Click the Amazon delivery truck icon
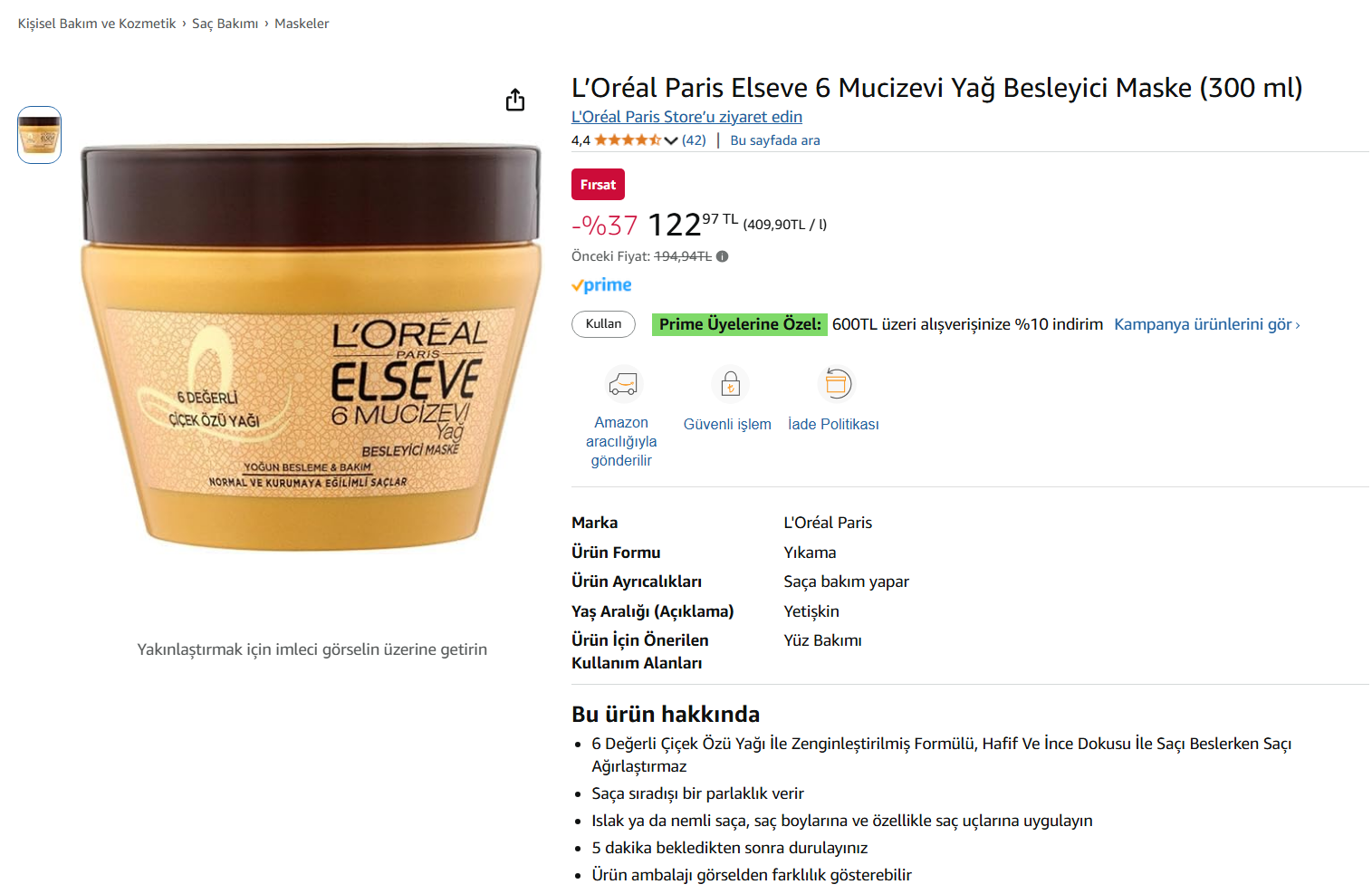Screen dimensions: 1372x894 622,384
